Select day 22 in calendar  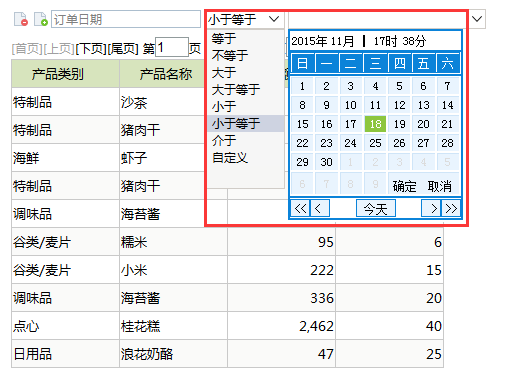click(302, 143)
